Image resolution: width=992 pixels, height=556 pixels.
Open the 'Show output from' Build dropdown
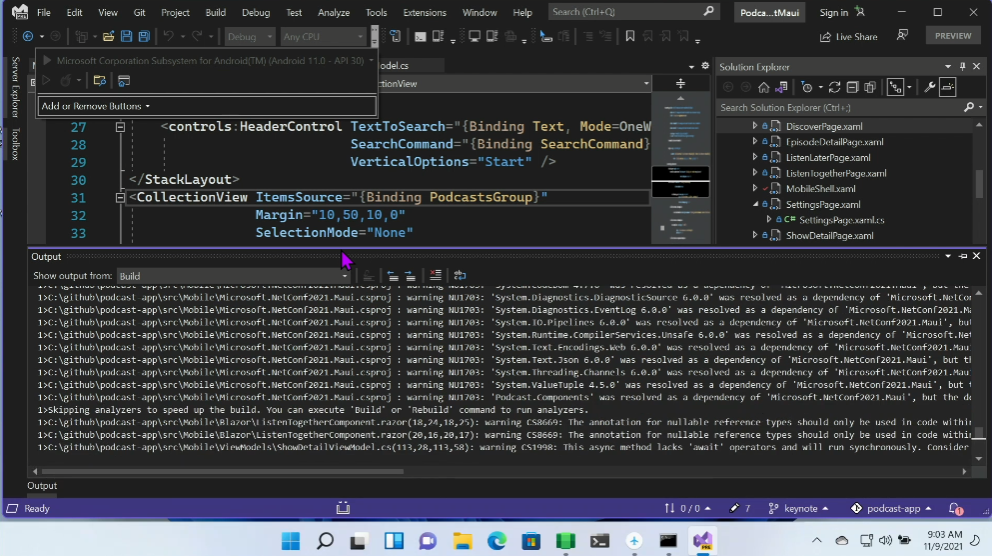click(234, 276)
